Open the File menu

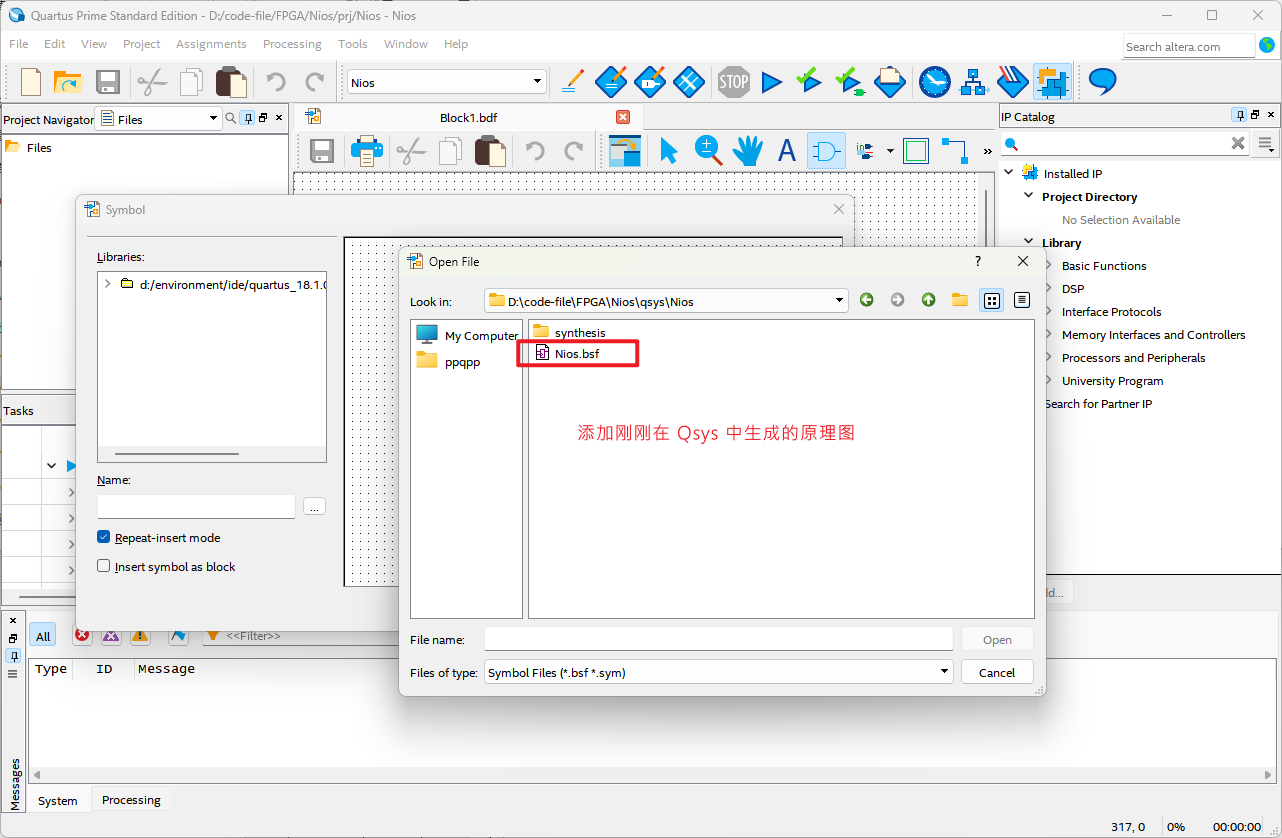18,44
